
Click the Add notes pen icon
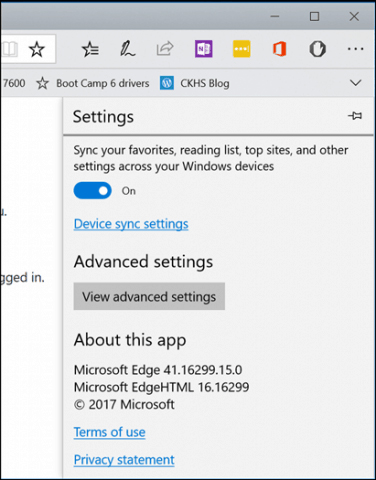(127, 49)
